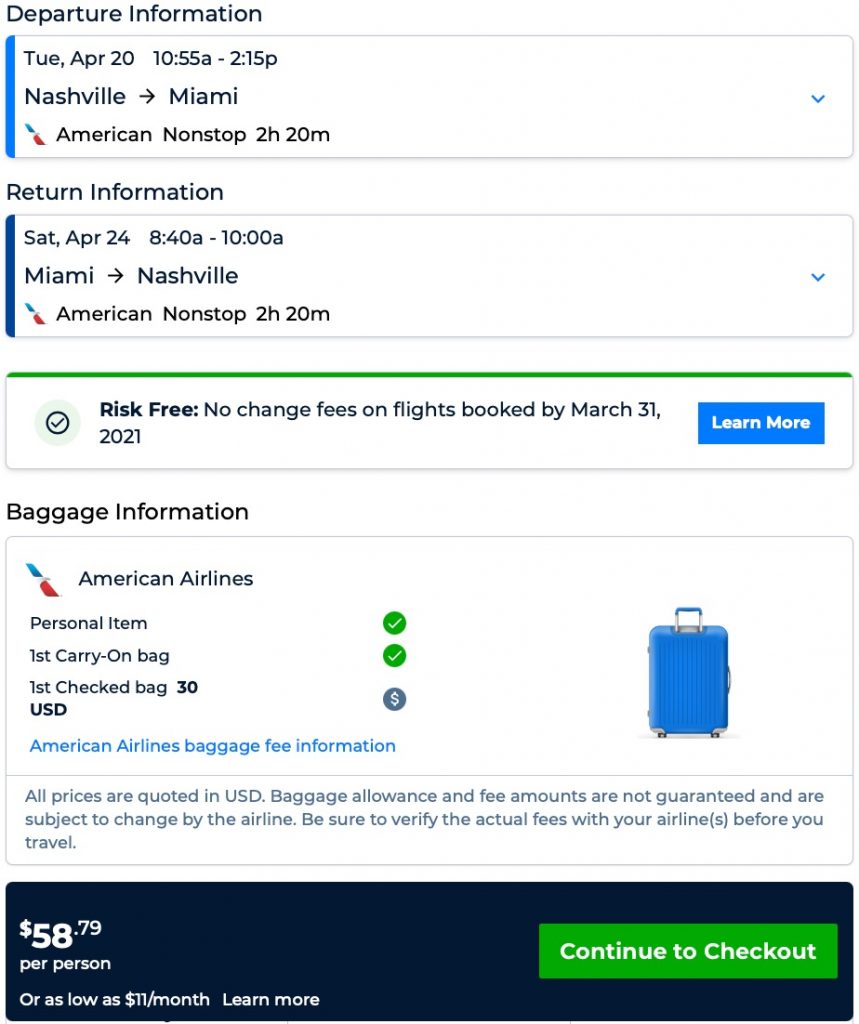Click the Risk Free checkmark circle icon
Screen dimensions: 859x1024
pyautogui.click(x=58, y=423)
